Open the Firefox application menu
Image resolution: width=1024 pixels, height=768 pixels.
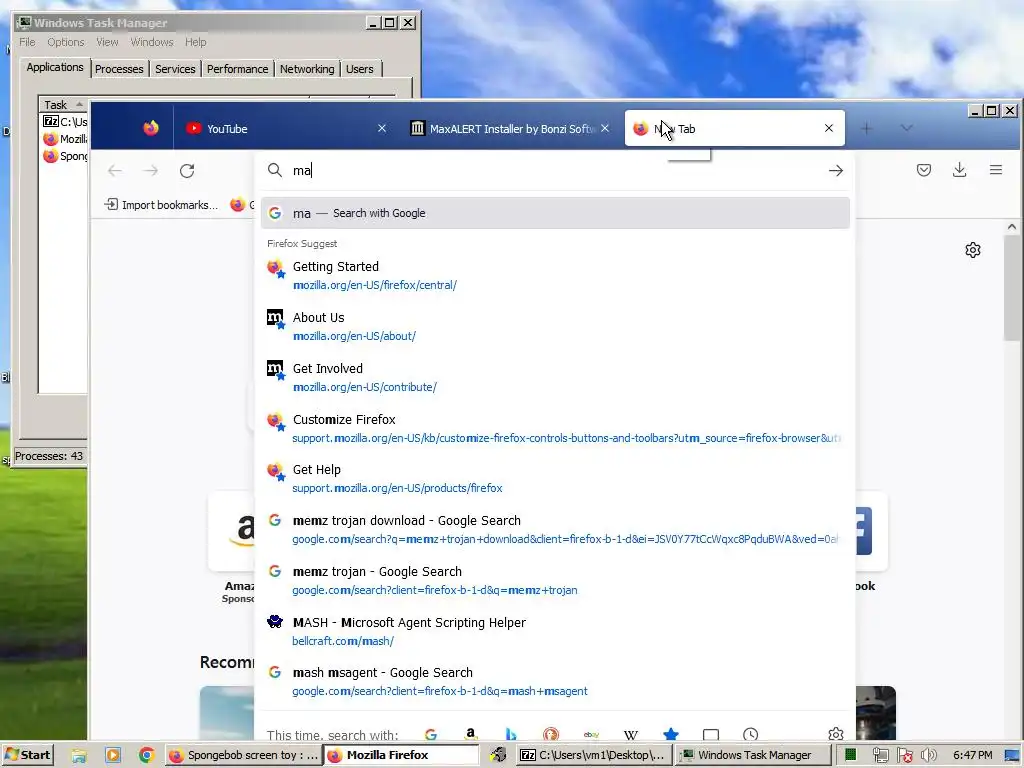tap(996, 170)
